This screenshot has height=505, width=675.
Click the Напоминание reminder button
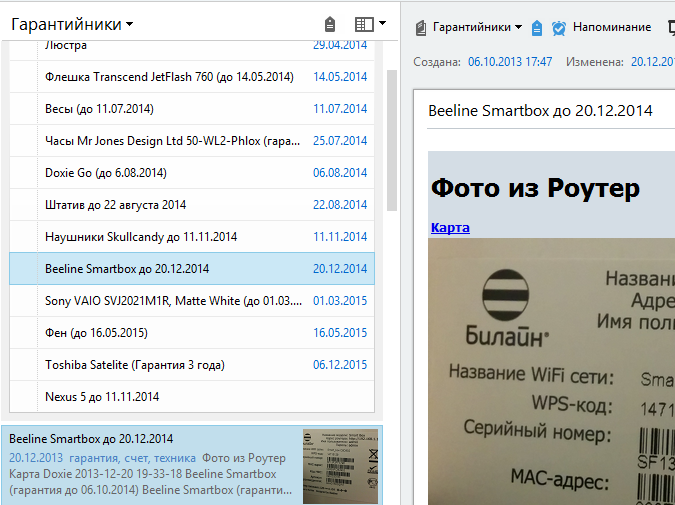coord(612,27)
